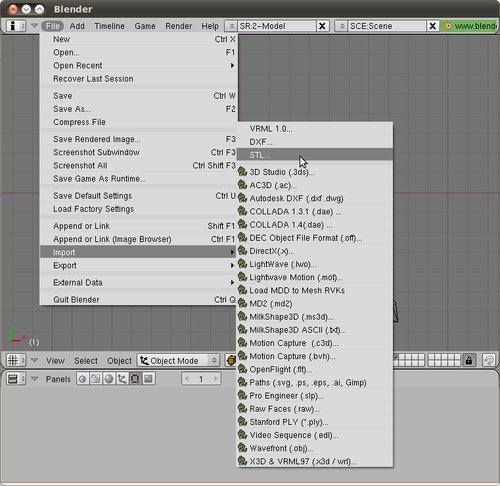Viewport: 500px width, 486px height.
Task: Choose Save in the File menu
Action: (x=138, y=96)
